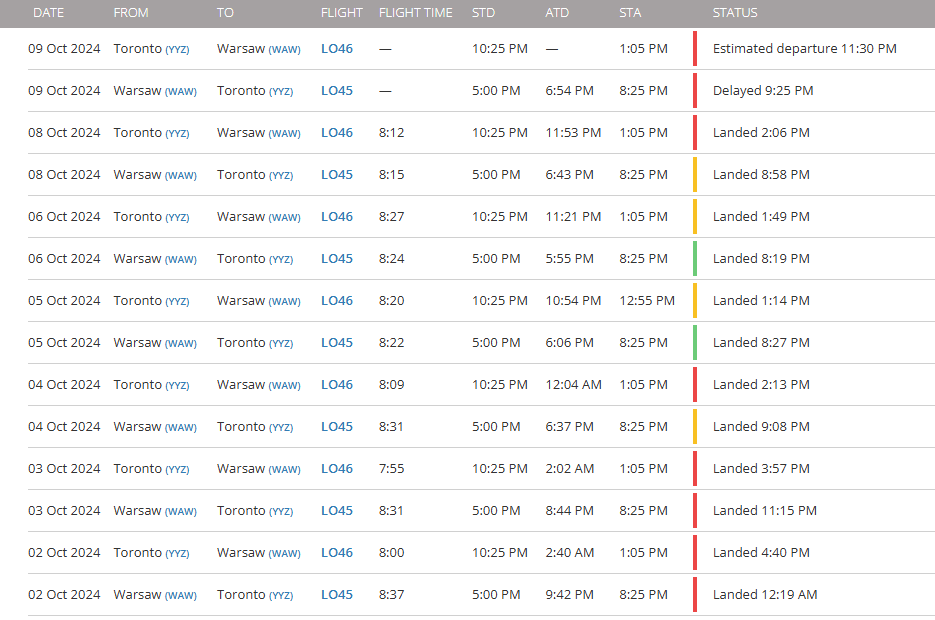Image resolution: width=935 pixels, height=620 pixels.
Task: Click the FLIGHT TIME column header
Action: click(x=416, y=13)
